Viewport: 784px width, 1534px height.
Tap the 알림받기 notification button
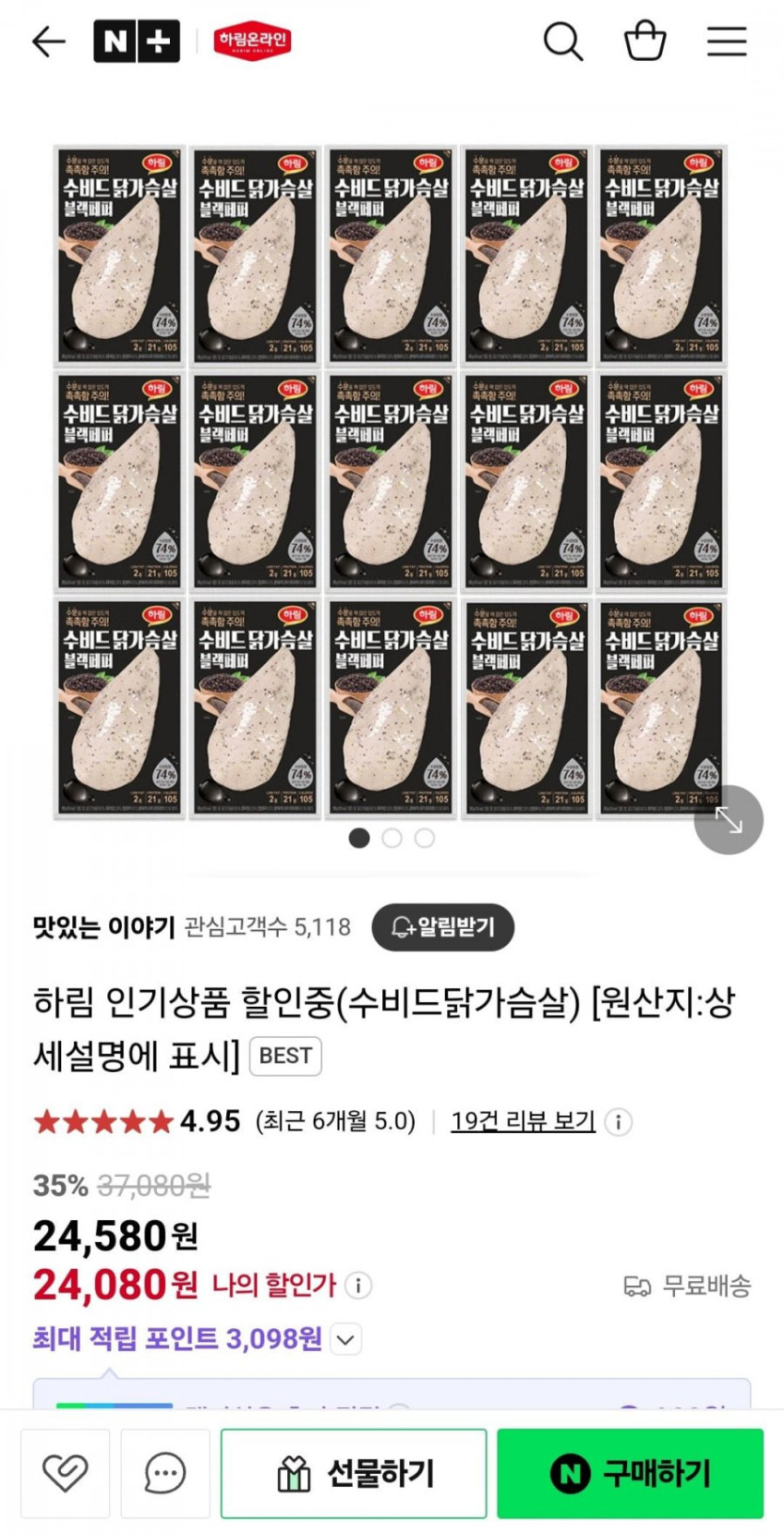(x=443, y=927)
